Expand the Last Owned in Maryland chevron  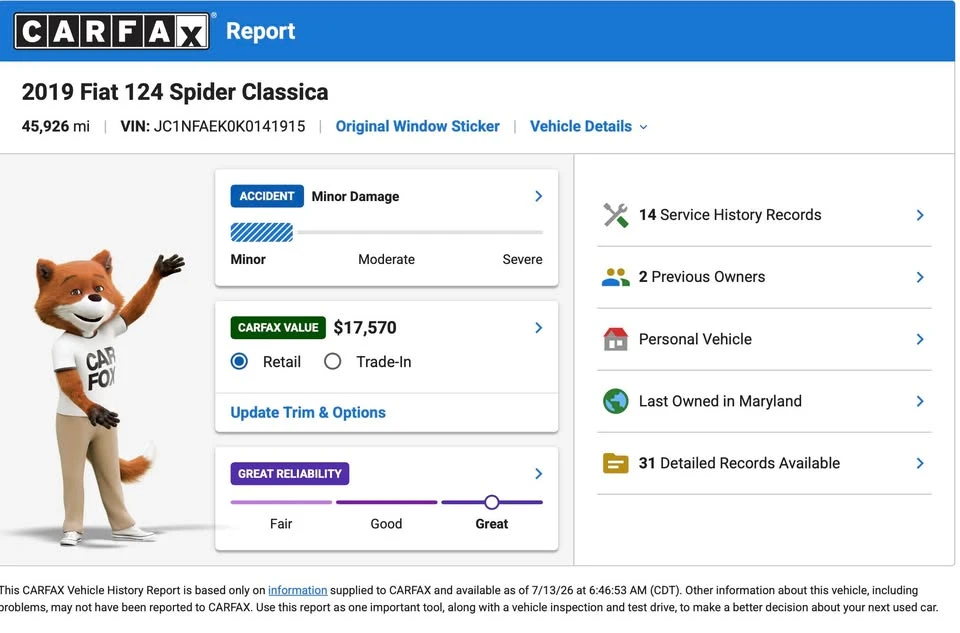920,402
